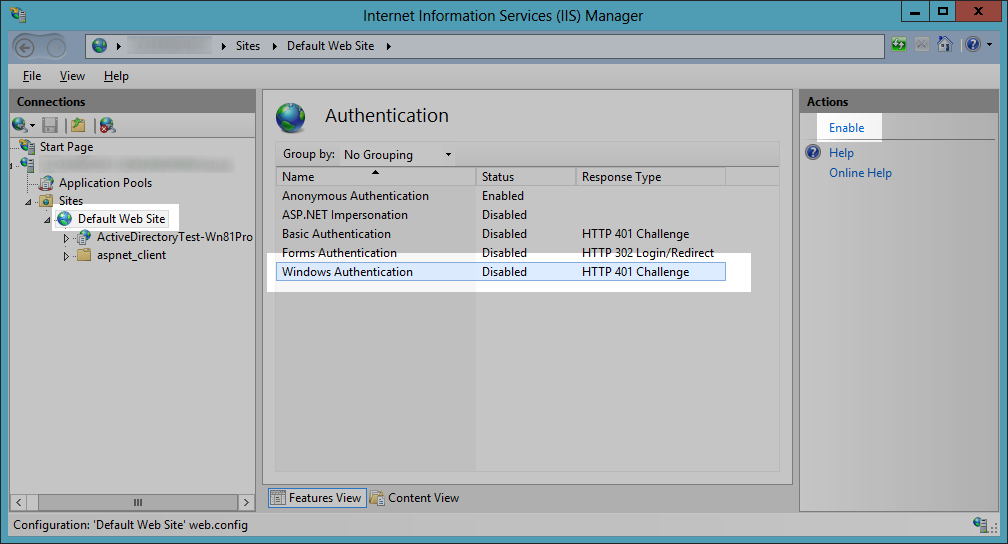
Task: Select Application Pools node
Action: click(x=105, y=183)
